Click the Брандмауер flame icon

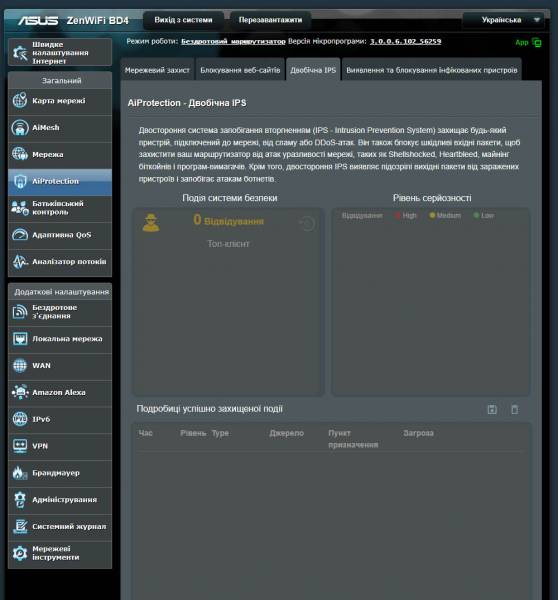[x=20, y=473]
